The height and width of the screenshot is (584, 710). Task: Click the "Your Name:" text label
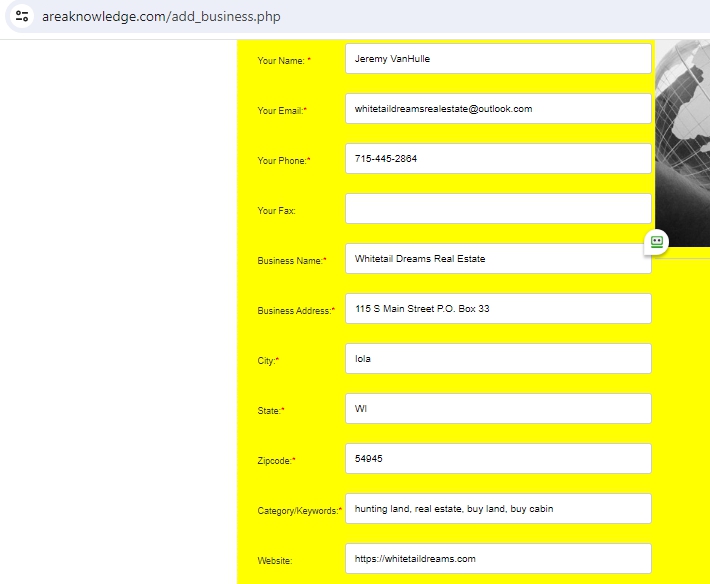pyautogui.click(x=281, y=61)
